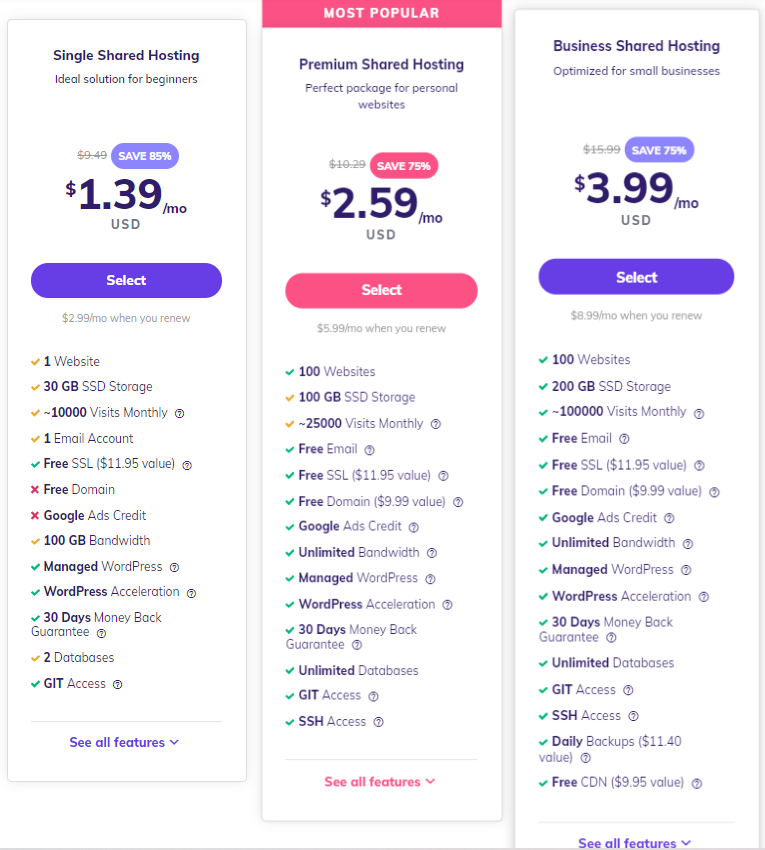
Task: Open tooltip for Business Free CDN value
Action: 697,783
